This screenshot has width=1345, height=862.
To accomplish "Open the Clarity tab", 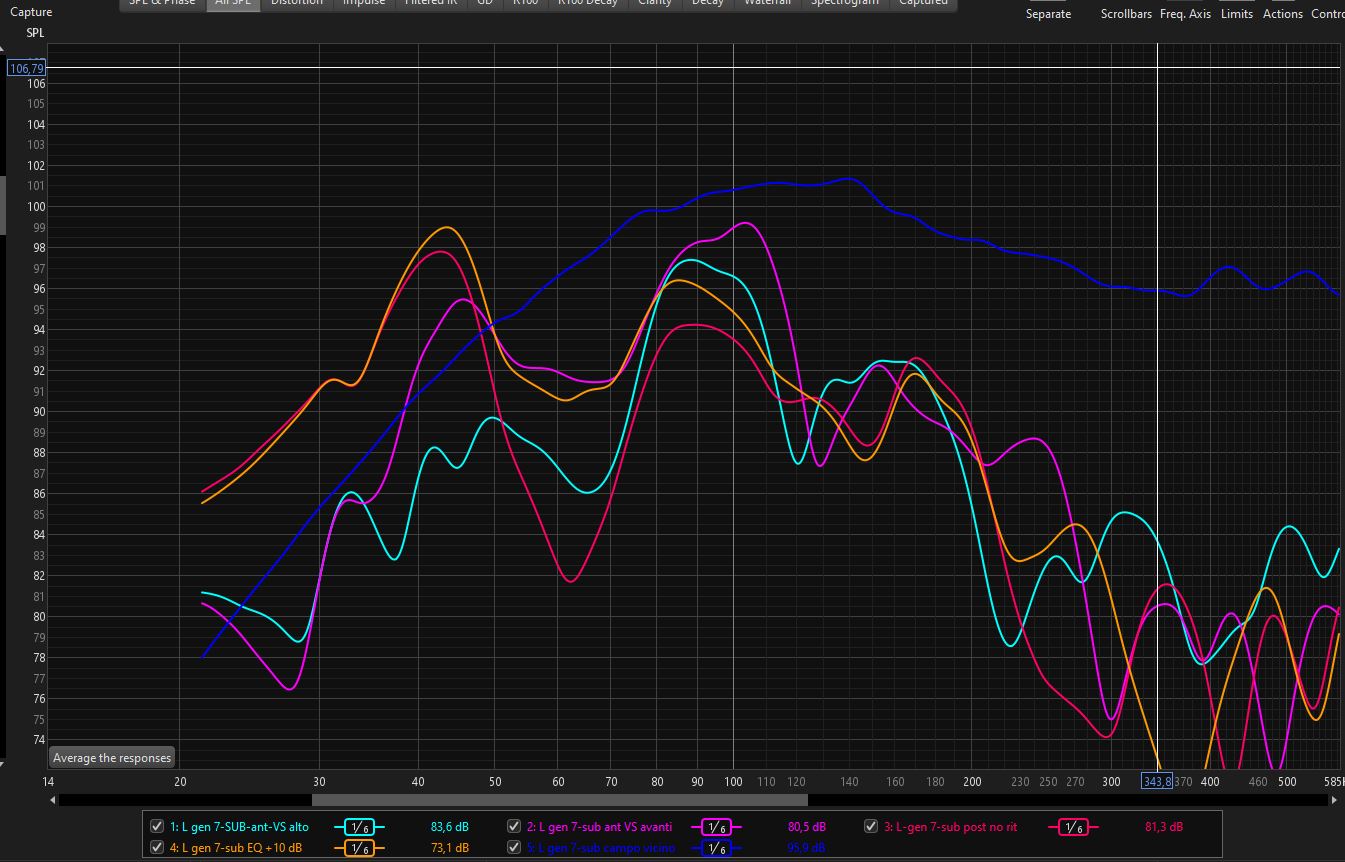I will point(655,4).
